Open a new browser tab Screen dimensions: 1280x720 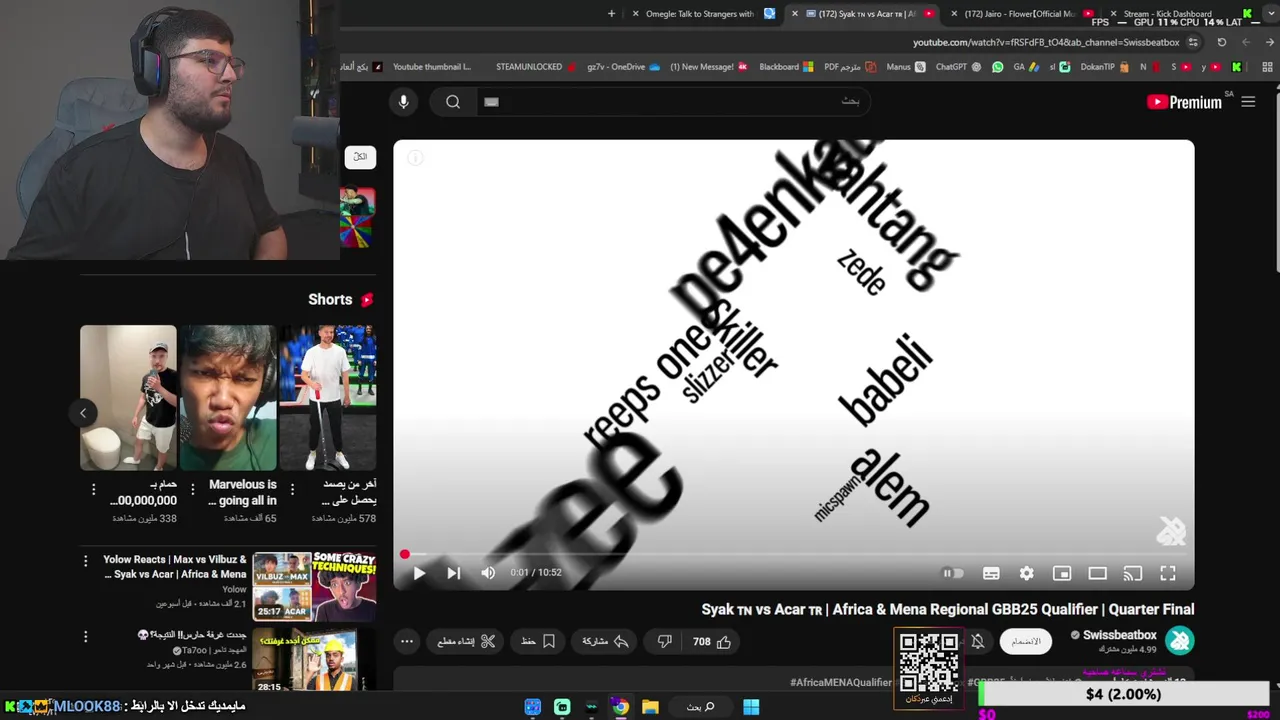coord(611,14)
